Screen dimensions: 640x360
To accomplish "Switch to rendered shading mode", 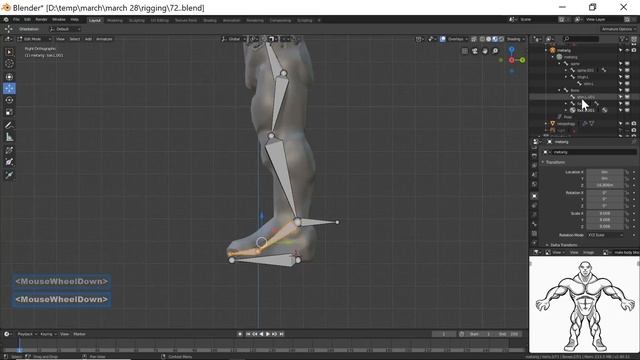I will point(501,39).
